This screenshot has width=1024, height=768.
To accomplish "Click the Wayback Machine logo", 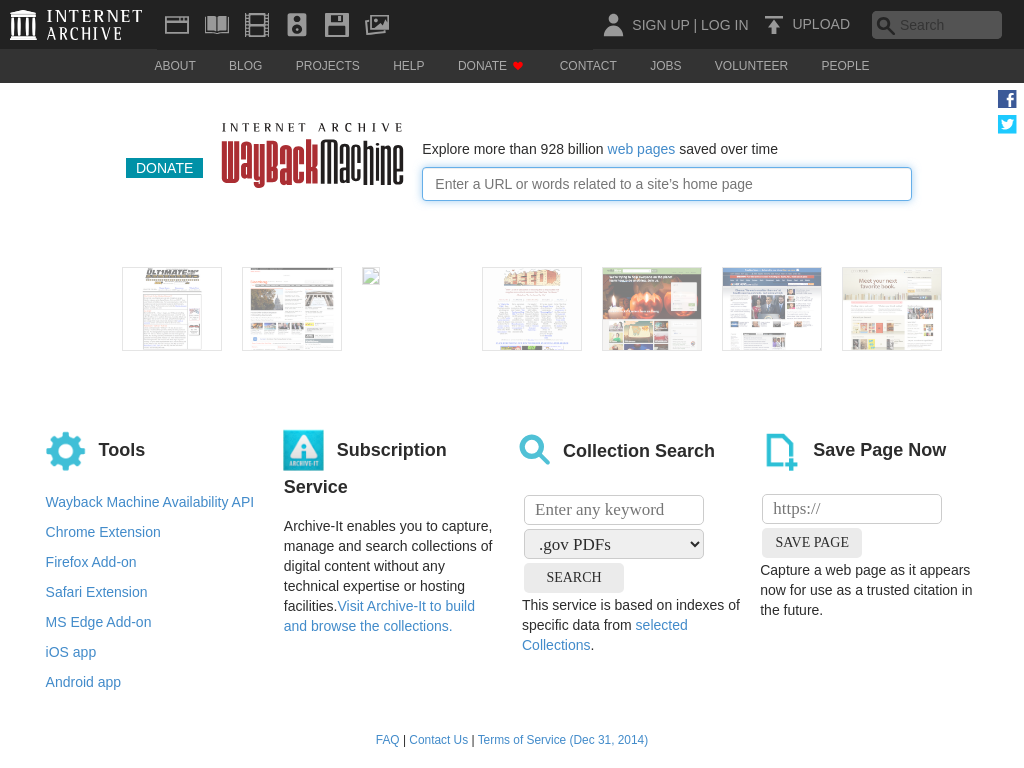I will (x=312, y=155).
